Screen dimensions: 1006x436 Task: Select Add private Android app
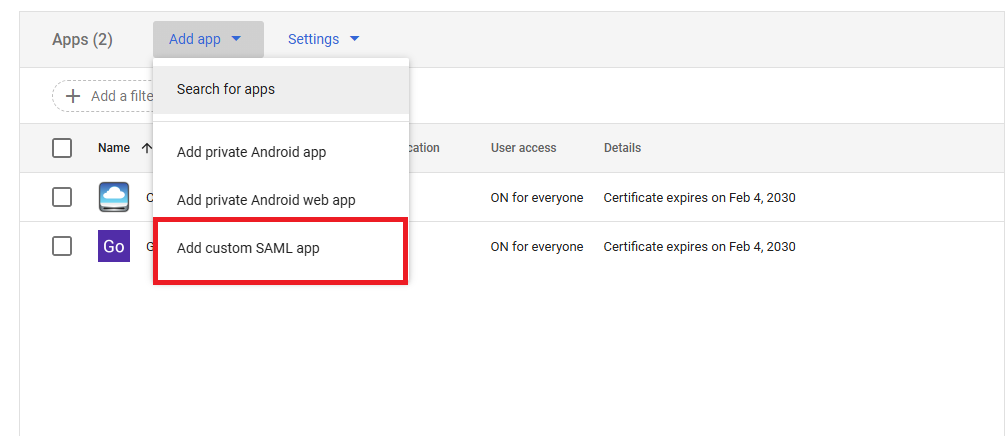tap(280, 153)
